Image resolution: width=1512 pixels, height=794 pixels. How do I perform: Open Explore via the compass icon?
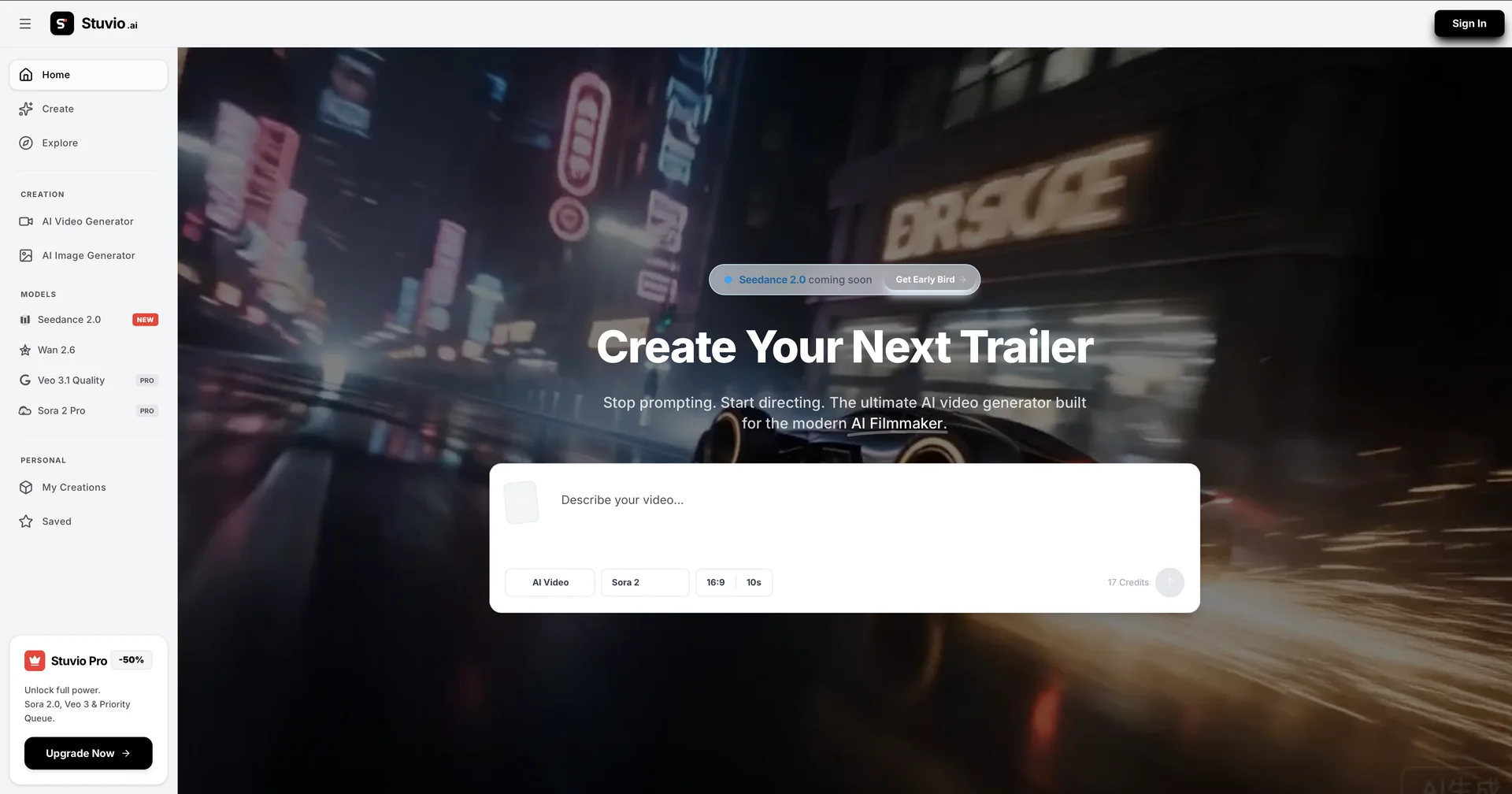[26, 143]
